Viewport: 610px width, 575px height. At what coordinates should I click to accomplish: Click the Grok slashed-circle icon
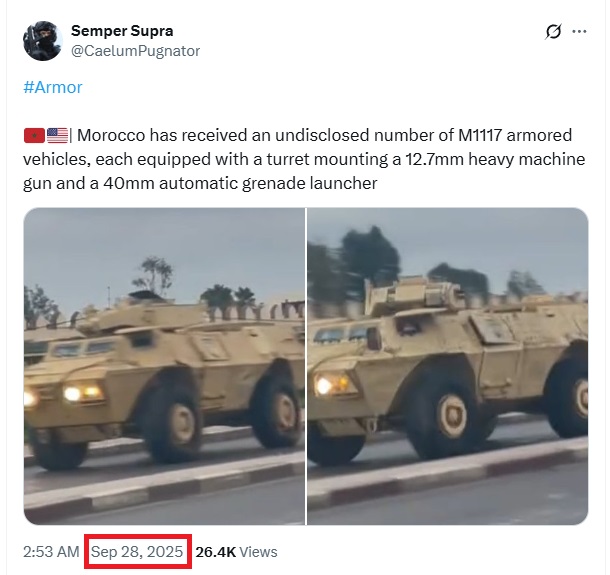pyautogui.click(x=553, y=32)
